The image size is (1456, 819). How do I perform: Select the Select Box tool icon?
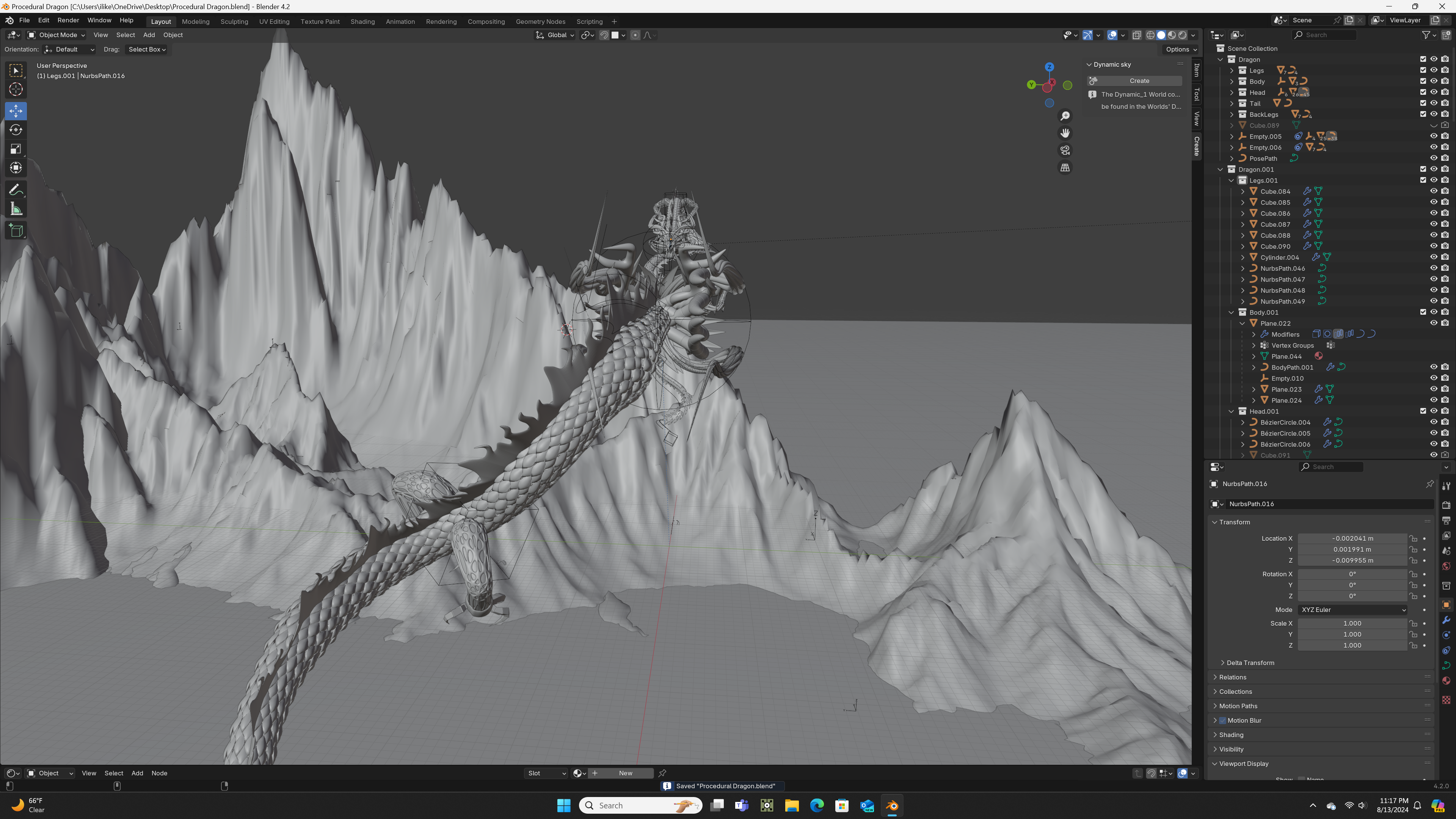tap(16, 70)
